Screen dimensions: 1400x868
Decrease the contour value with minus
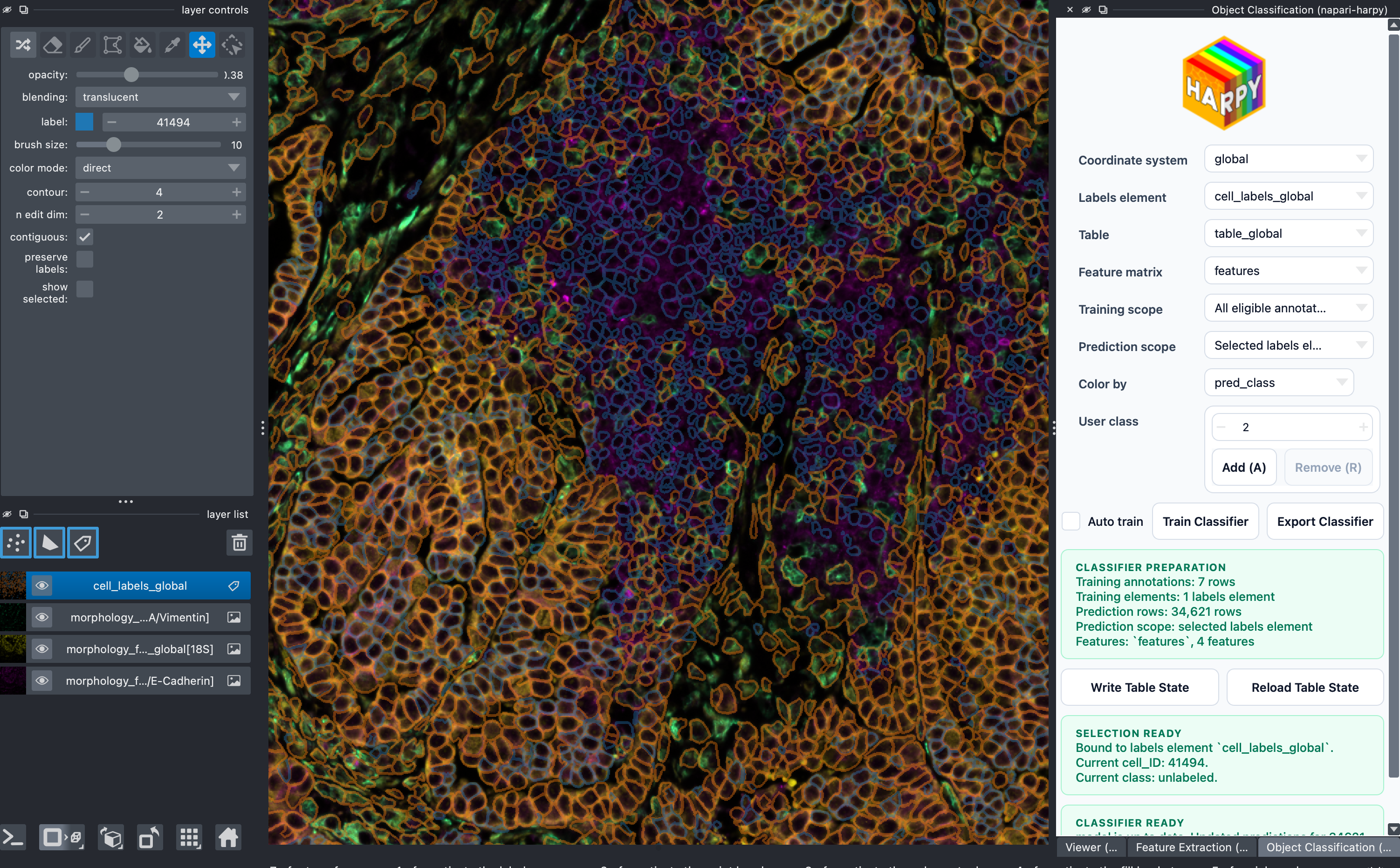(85, 192)
